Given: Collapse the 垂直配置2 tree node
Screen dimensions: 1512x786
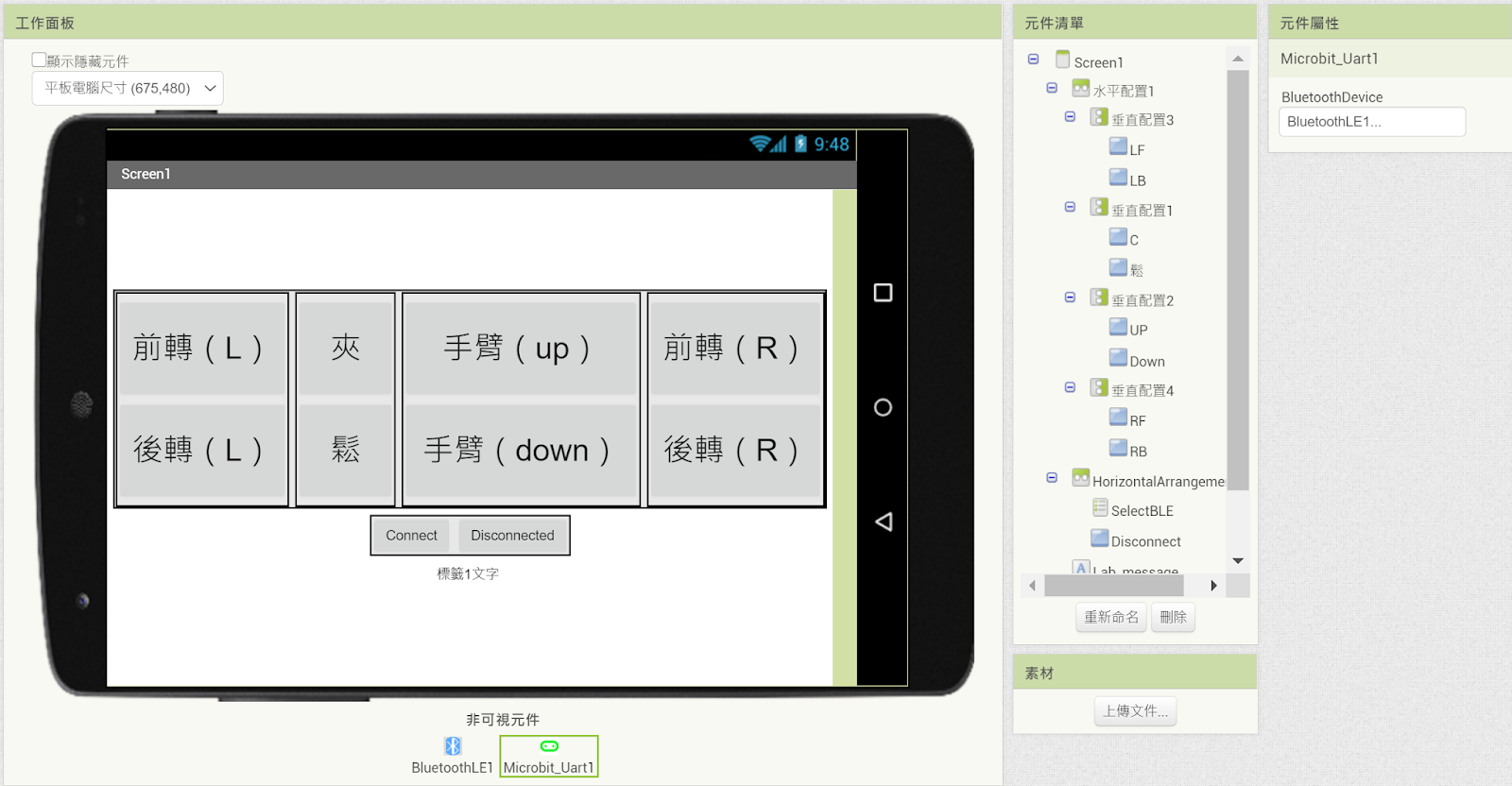Looking at the screenshot, I should tap(1070, 298).
